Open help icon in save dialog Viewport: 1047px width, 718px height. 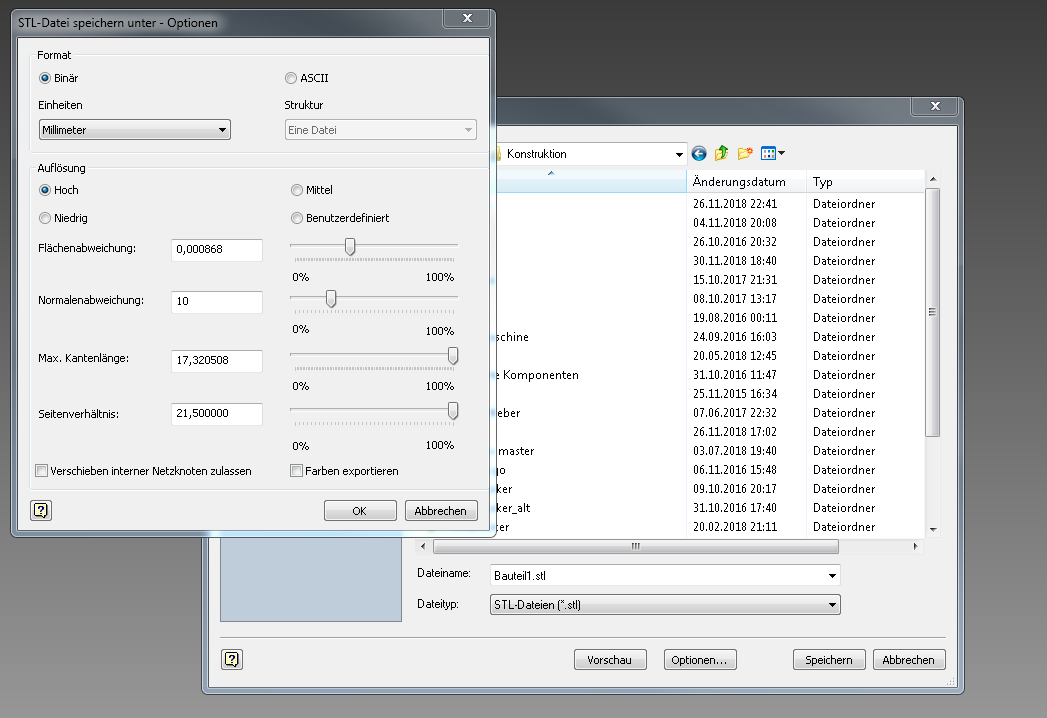click(x=232, y=660)
